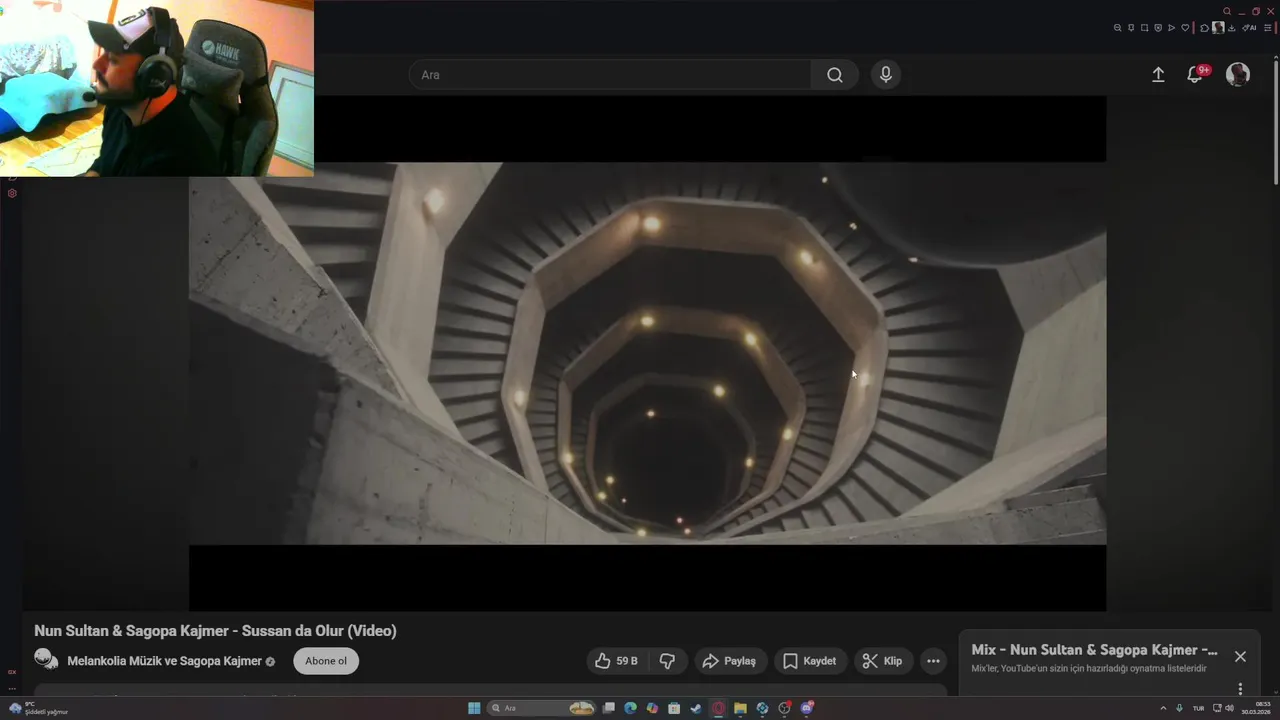Launch Microsoft Edge from the taskbar
The height and width of the screenshot is (720, 1280).
pos(630,708)
